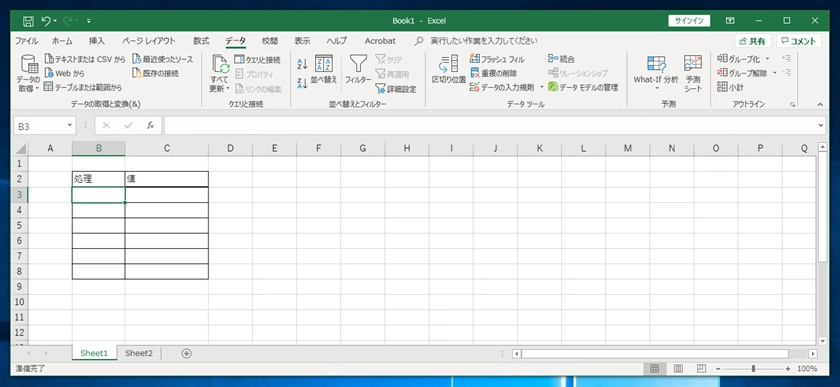Select cell B2 containing 処理
The image size is (840, 387).
[99, 179]
